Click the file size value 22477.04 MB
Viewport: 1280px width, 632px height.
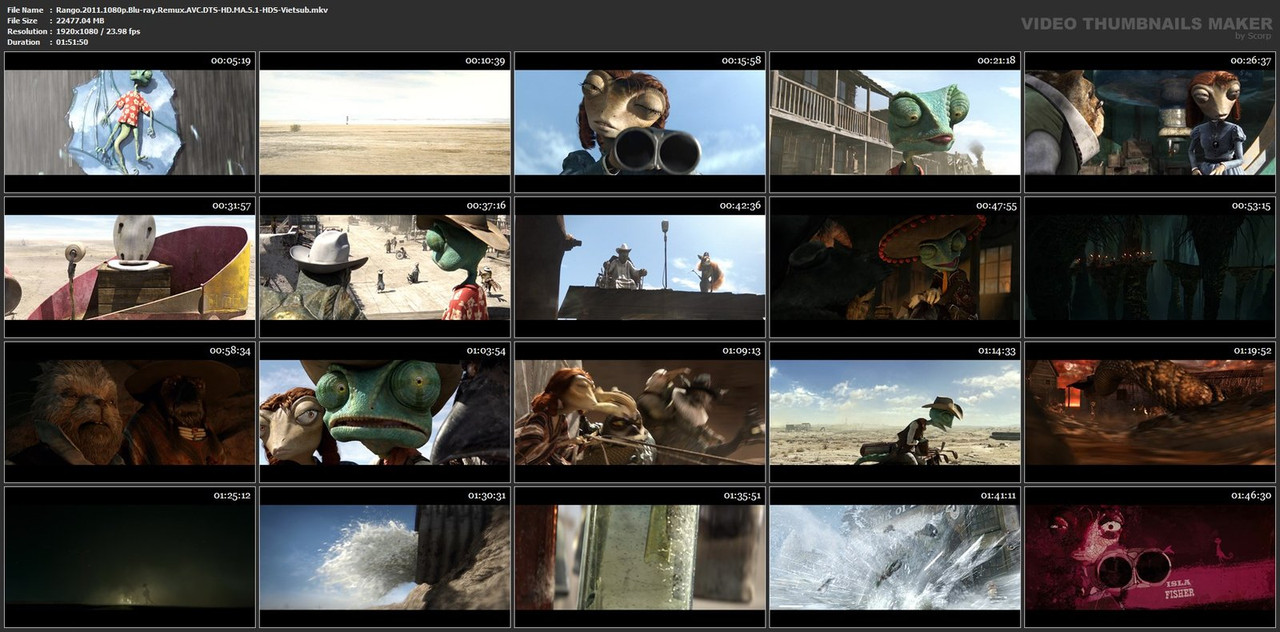tap(80, 20)
